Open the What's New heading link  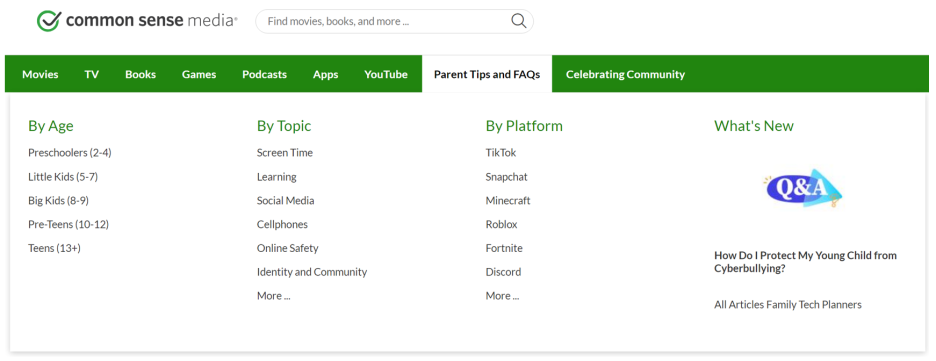pos(754,126)
